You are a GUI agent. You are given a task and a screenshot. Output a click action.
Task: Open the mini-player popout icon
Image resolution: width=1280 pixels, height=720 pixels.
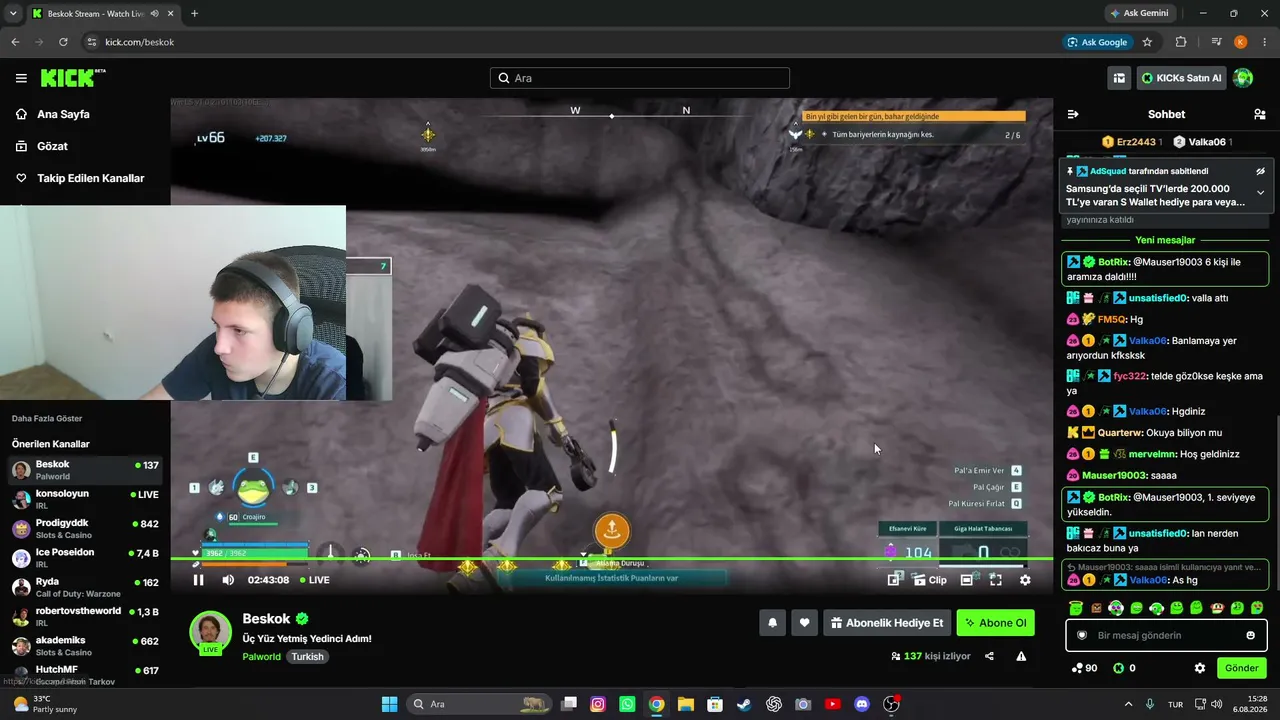pyautogui.click(x=895, y=580)
